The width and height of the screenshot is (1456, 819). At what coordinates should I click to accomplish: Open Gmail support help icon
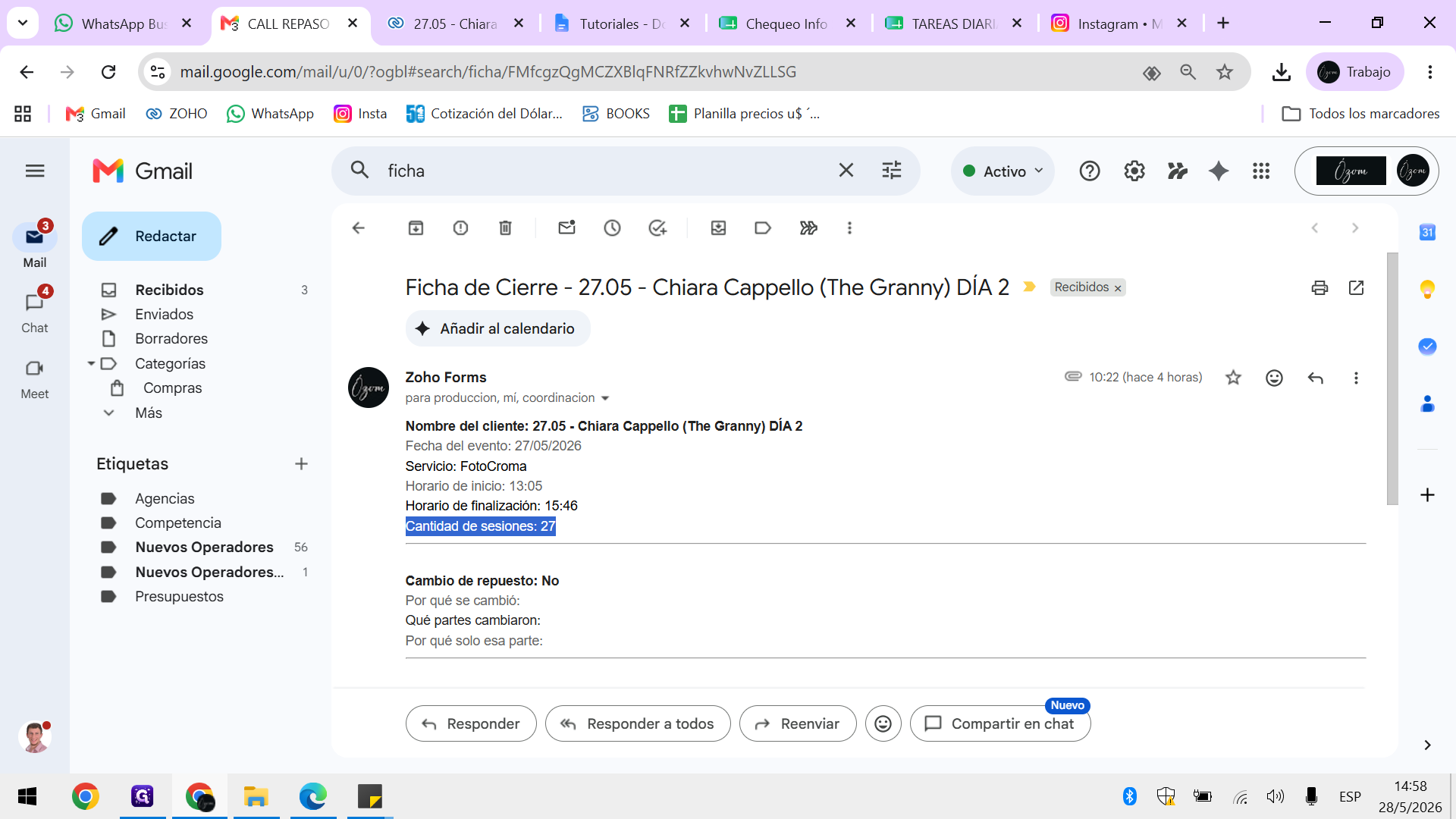tap(1090, 171)
